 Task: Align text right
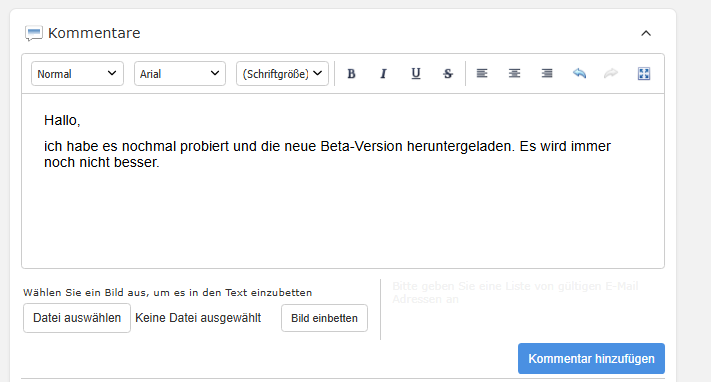coord(547,73)
